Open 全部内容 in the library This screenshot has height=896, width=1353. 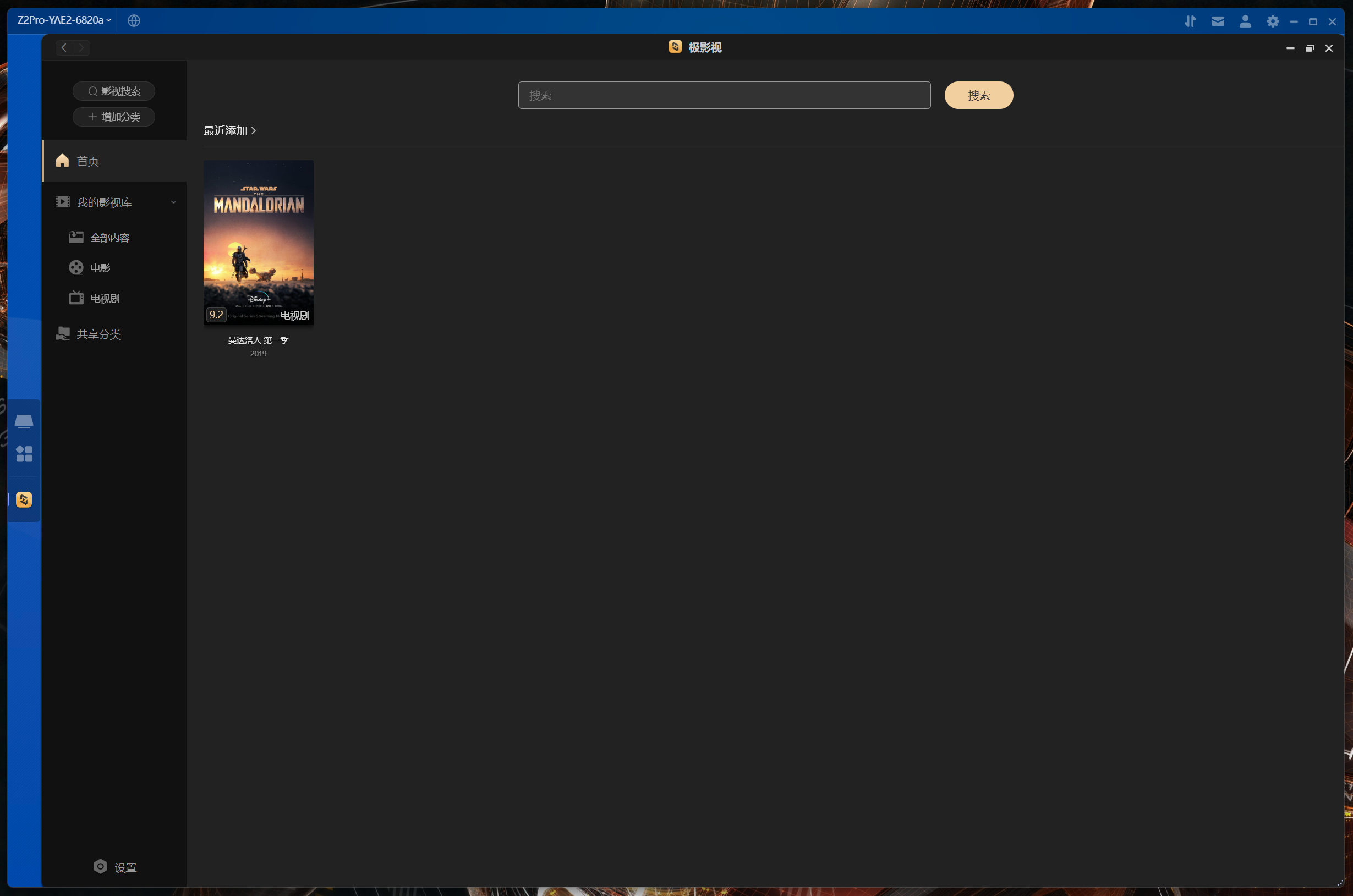point(109,238)
